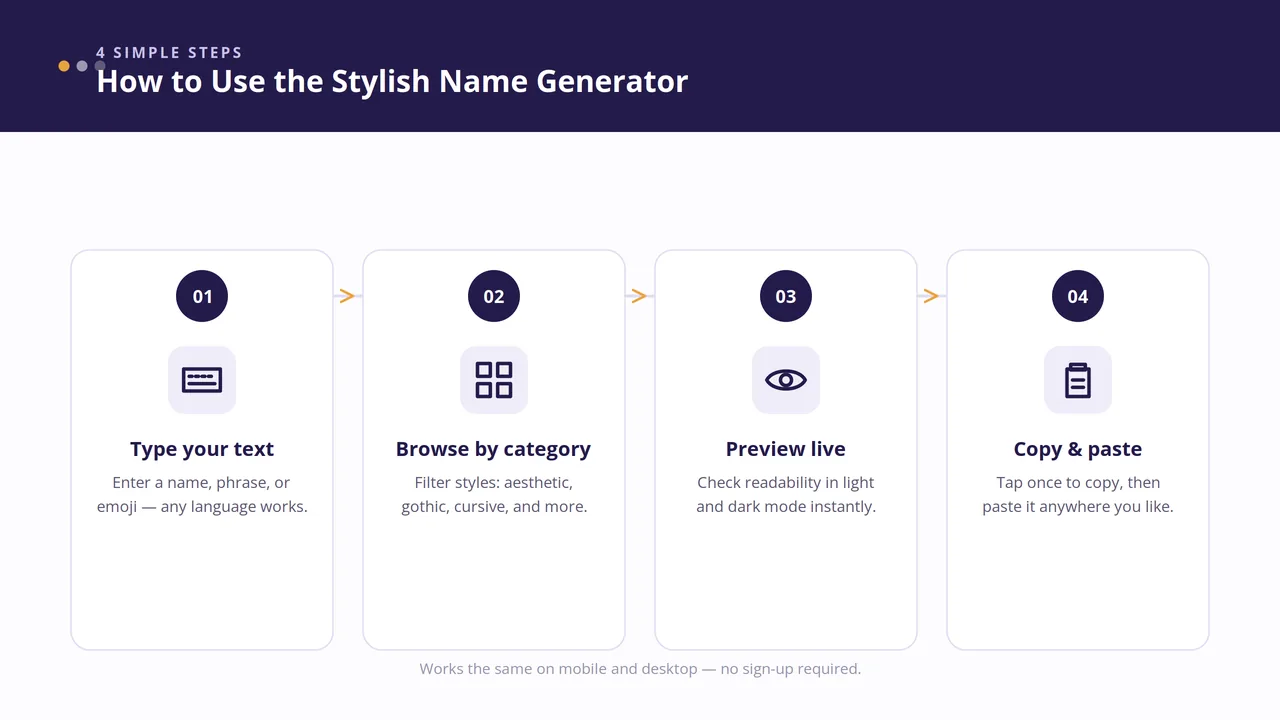This screenshot has width=1280, height=720.
Task: Click the eye preview icon in step 03
Action: tap(786, 380)
